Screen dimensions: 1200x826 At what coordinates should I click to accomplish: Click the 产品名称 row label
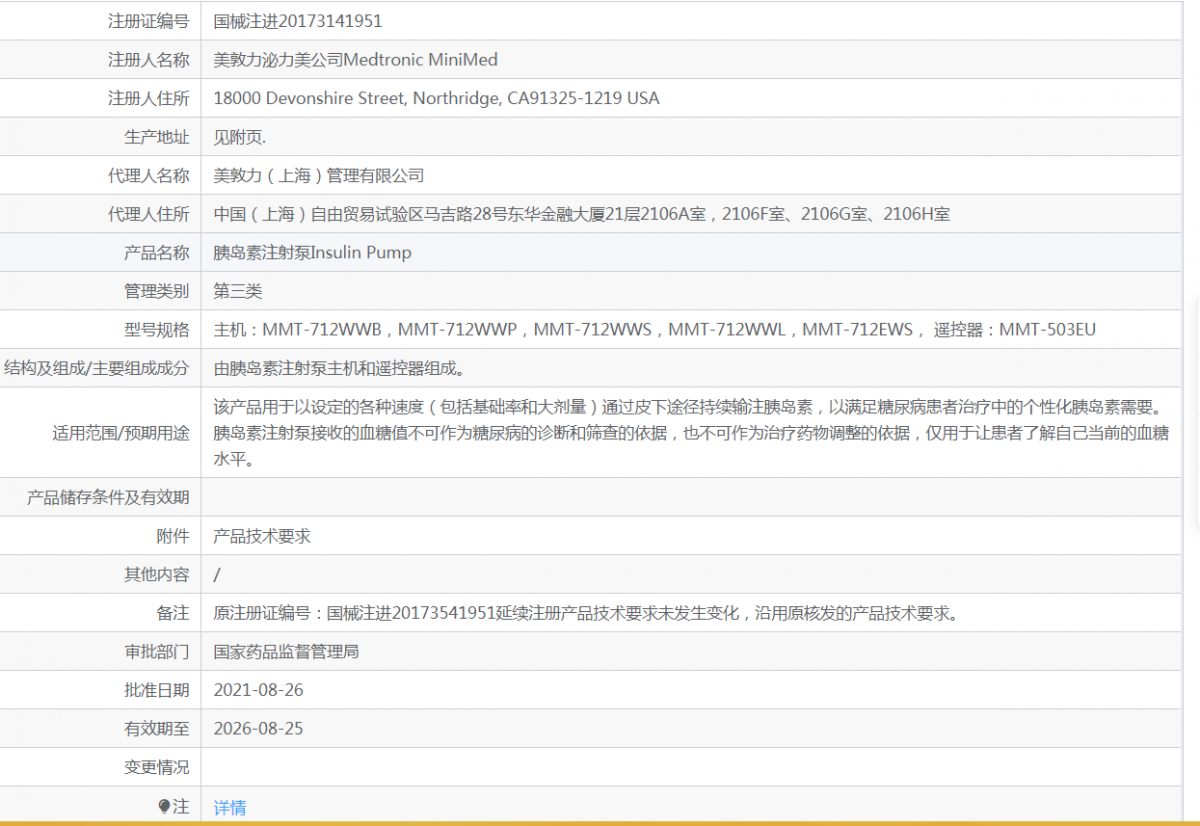click(x=156, y=253)
